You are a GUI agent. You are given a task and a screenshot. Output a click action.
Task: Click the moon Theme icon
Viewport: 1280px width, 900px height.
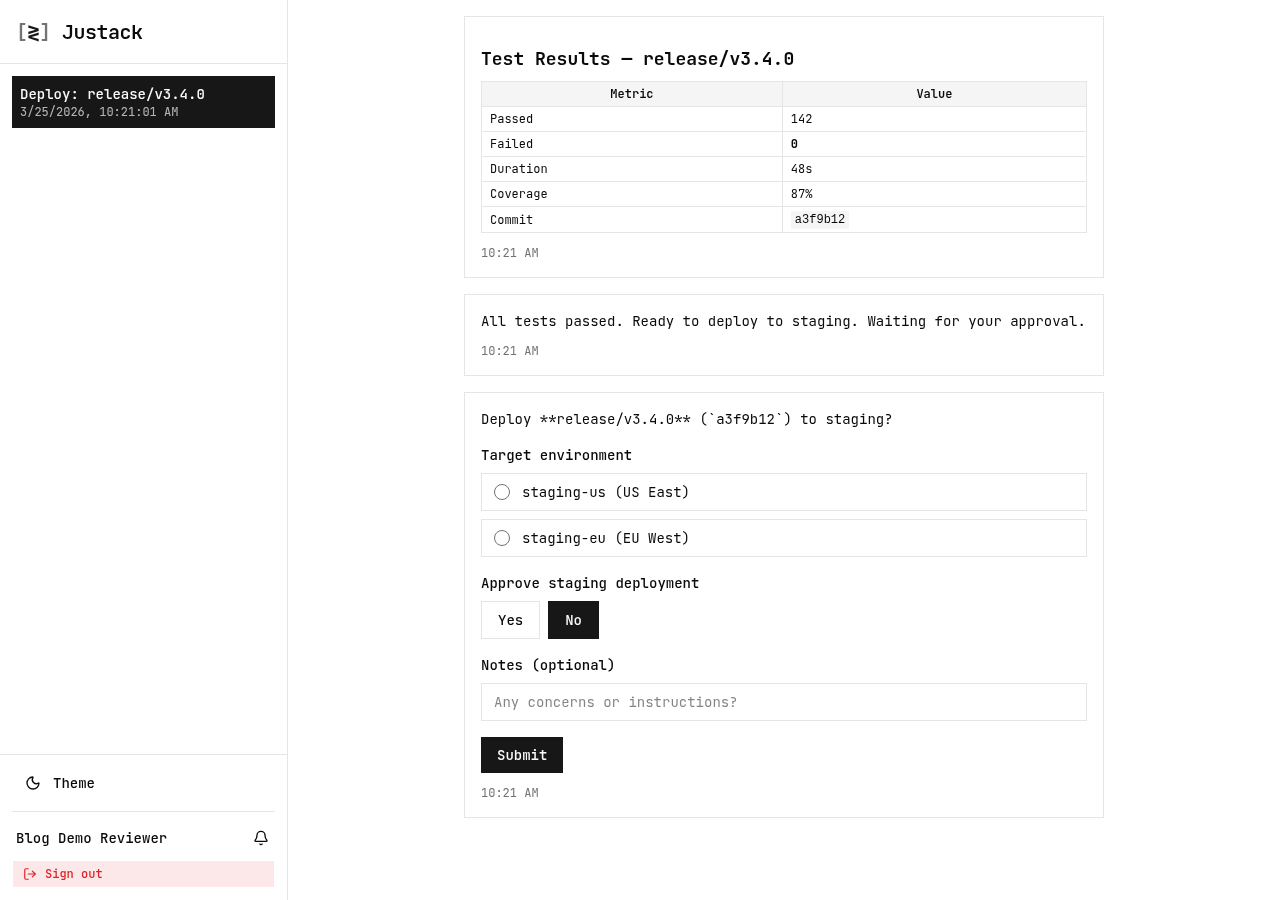tap(33, 783)
